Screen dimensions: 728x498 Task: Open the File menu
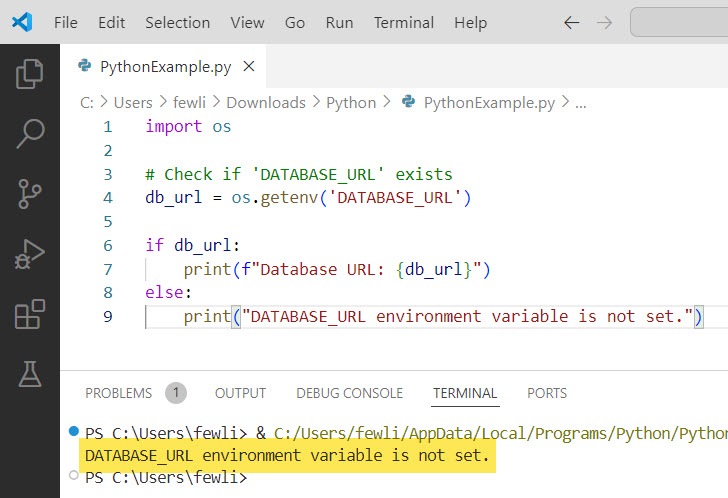(x=65, y=22)
